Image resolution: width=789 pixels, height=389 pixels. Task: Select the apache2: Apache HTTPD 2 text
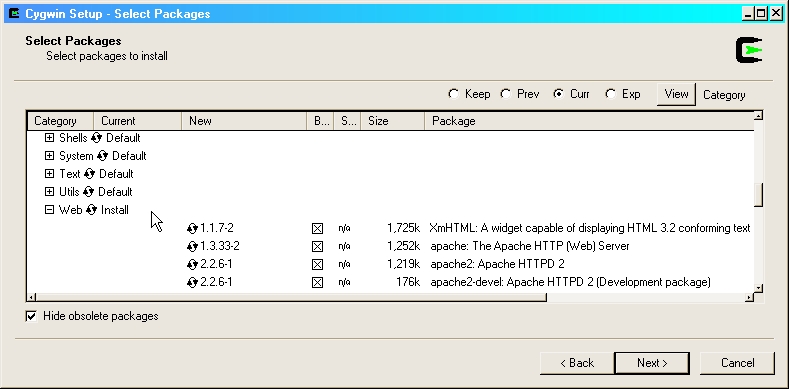497,265
